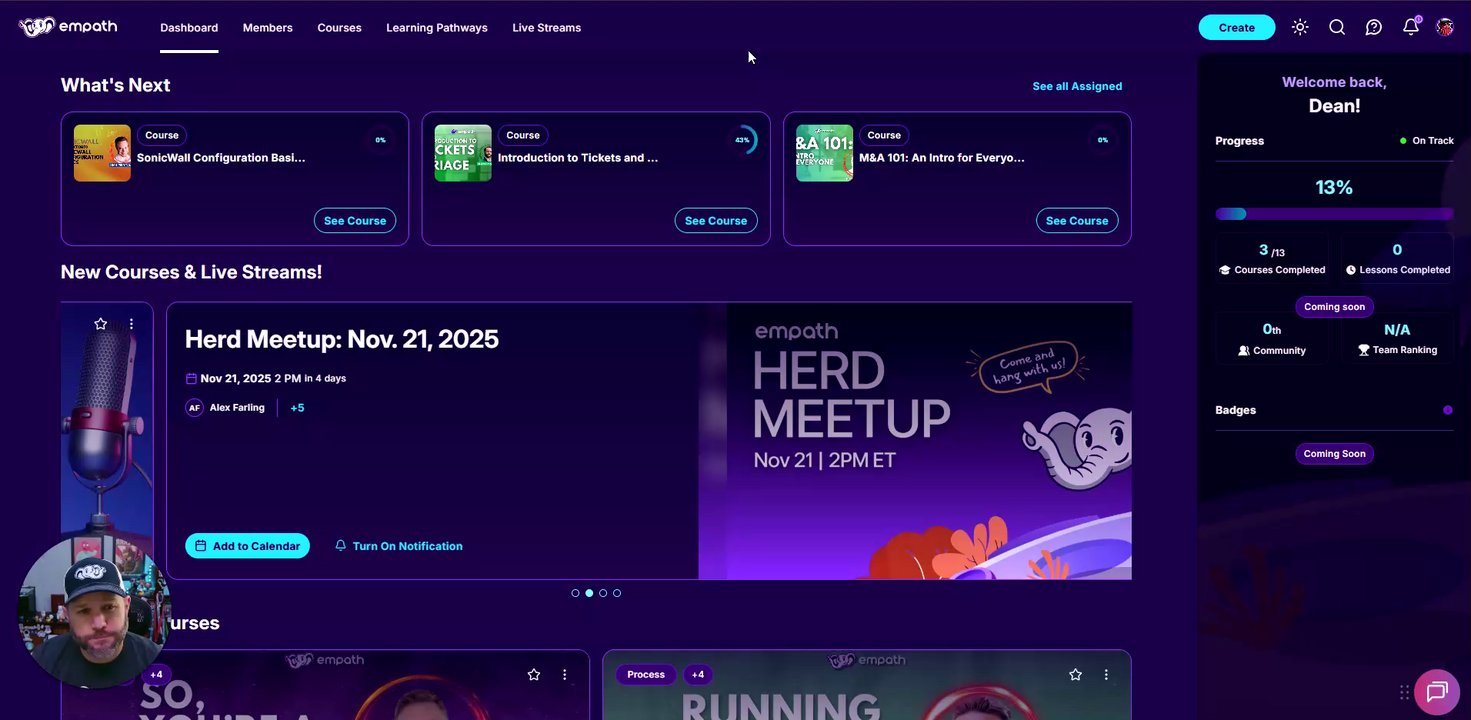Open three-dot menu on "So, You're A" card
The image size is (1471, 720).
coord(565,675)
